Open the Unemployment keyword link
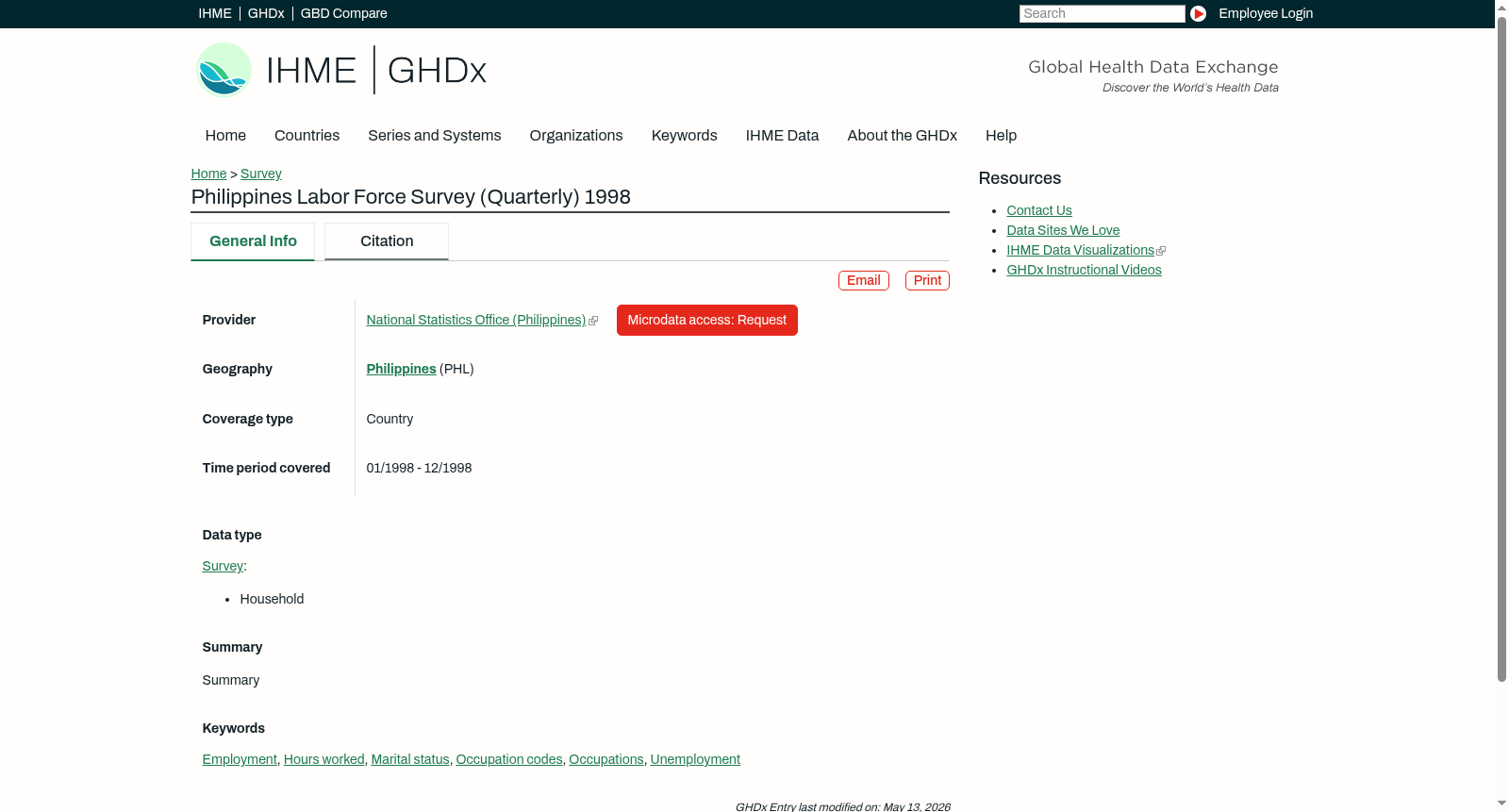The height and width of the screenshot is (812, 1509). pos(695,760)
